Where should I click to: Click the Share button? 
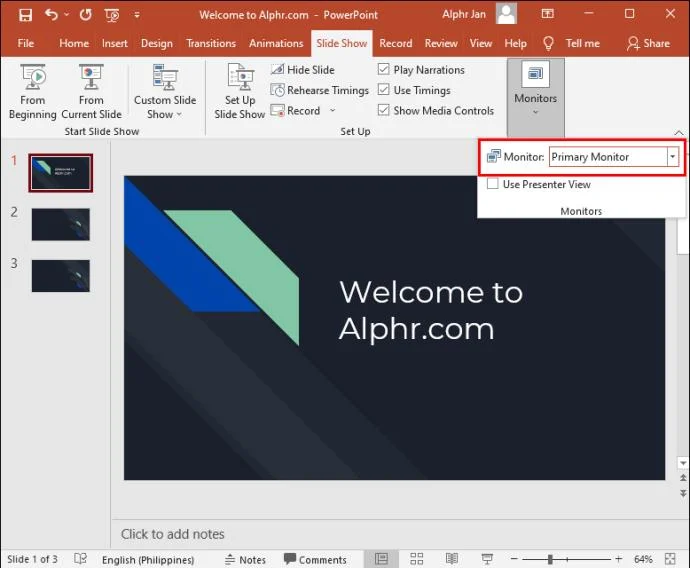649,43
